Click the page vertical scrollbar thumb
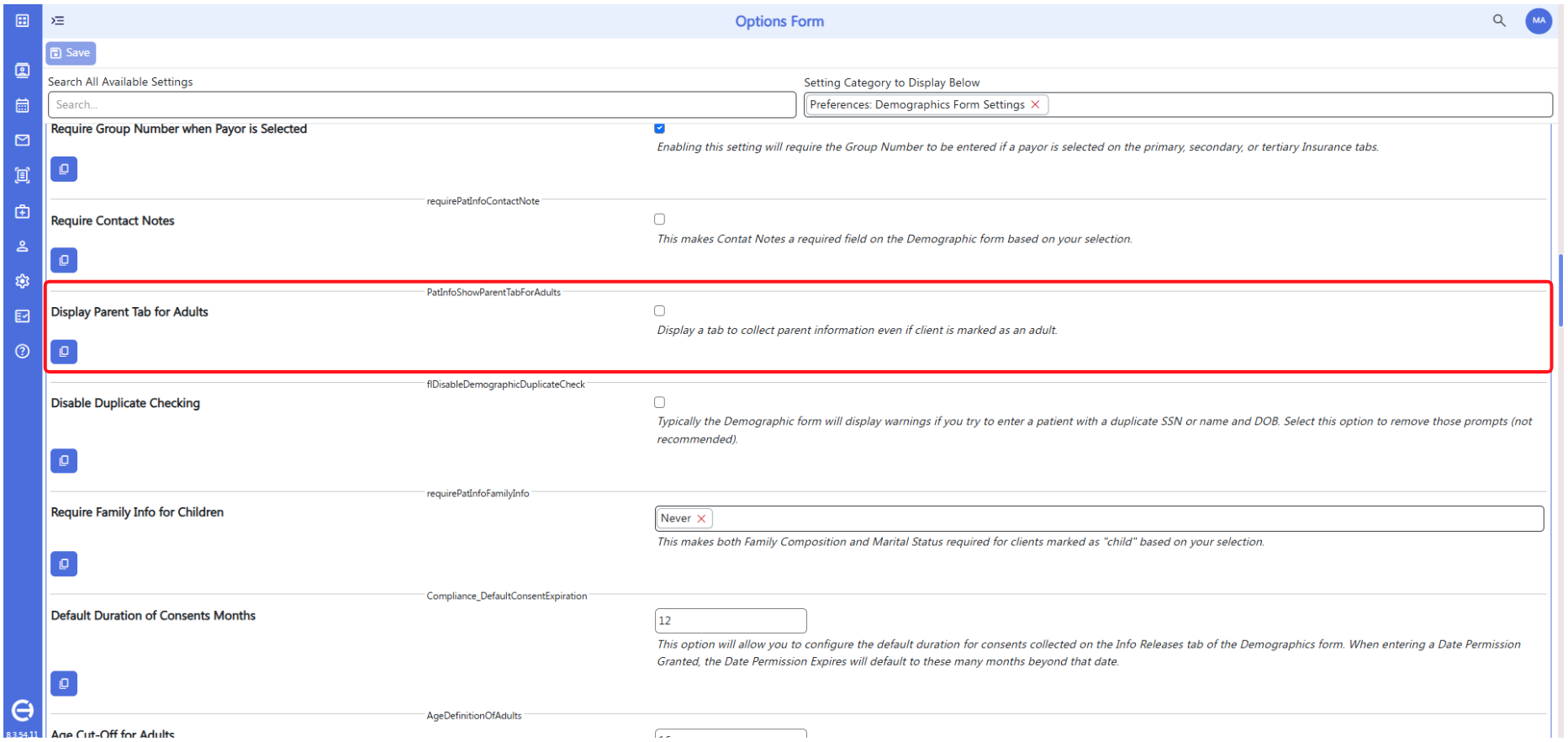This screenshot has width=1568, height=742. click(x=1560, y=290)
